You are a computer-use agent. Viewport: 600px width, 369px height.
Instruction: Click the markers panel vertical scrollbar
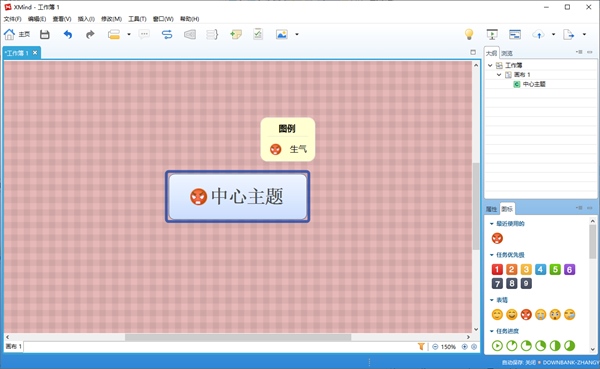pyautogui.click(x=592, y=241)
